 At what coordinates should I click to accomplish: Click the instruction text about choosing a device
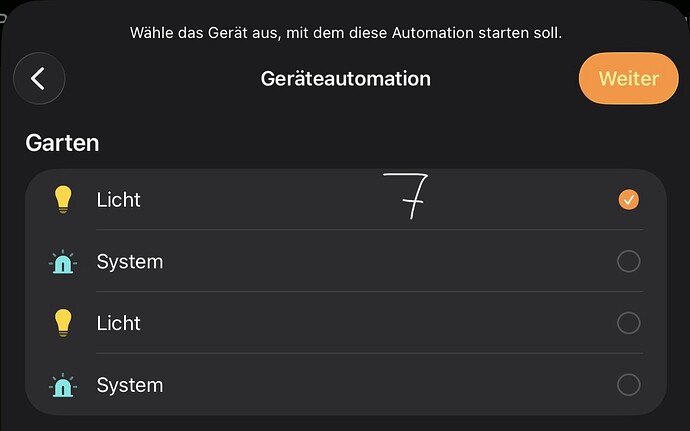click(x=346, y=33)
